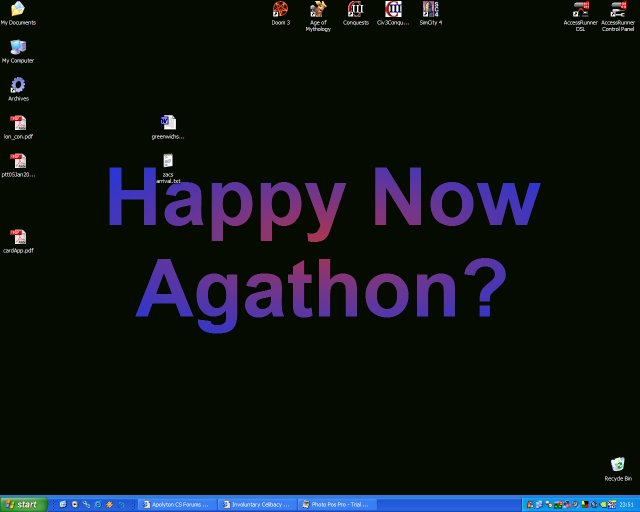640x512 pixels.
Task: Click the tray icon beside the clock
Action: 612,505
